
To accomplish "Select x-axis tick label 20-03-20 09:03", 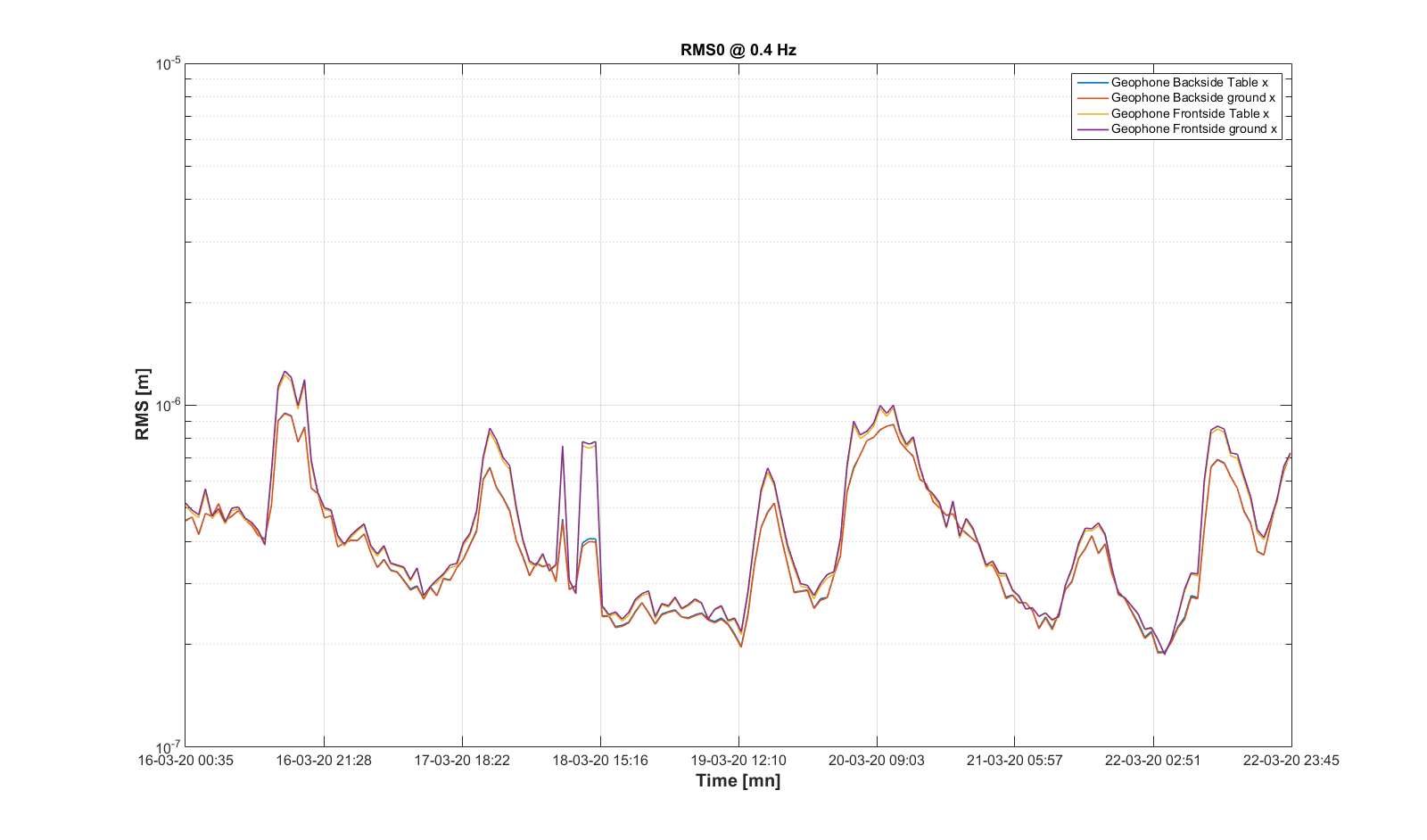I will 877,761.
